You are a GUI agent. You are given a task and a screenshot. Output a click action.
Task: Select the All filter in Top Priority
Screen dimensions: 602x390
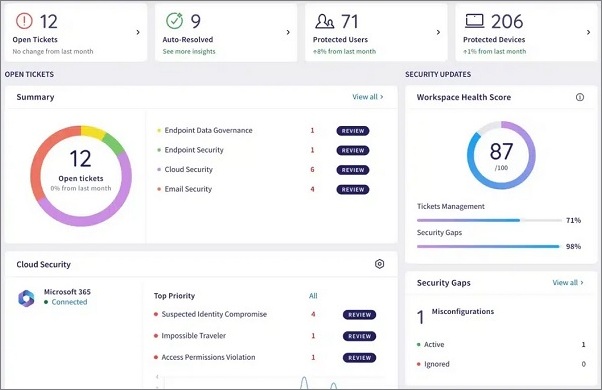pyautogui.click(x=313, y=296)
